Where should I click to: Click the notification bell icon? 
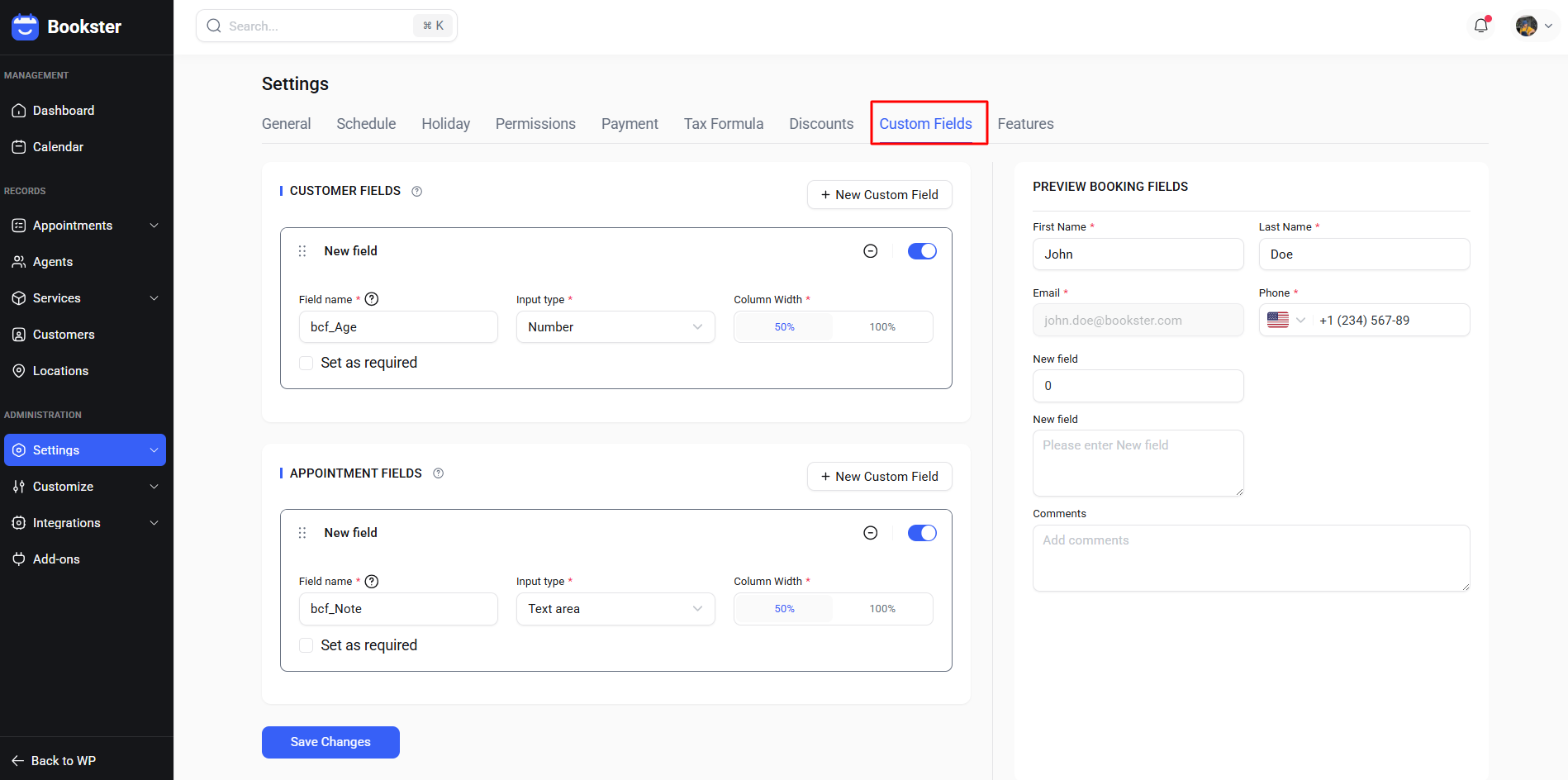(x=1480, y=26)
